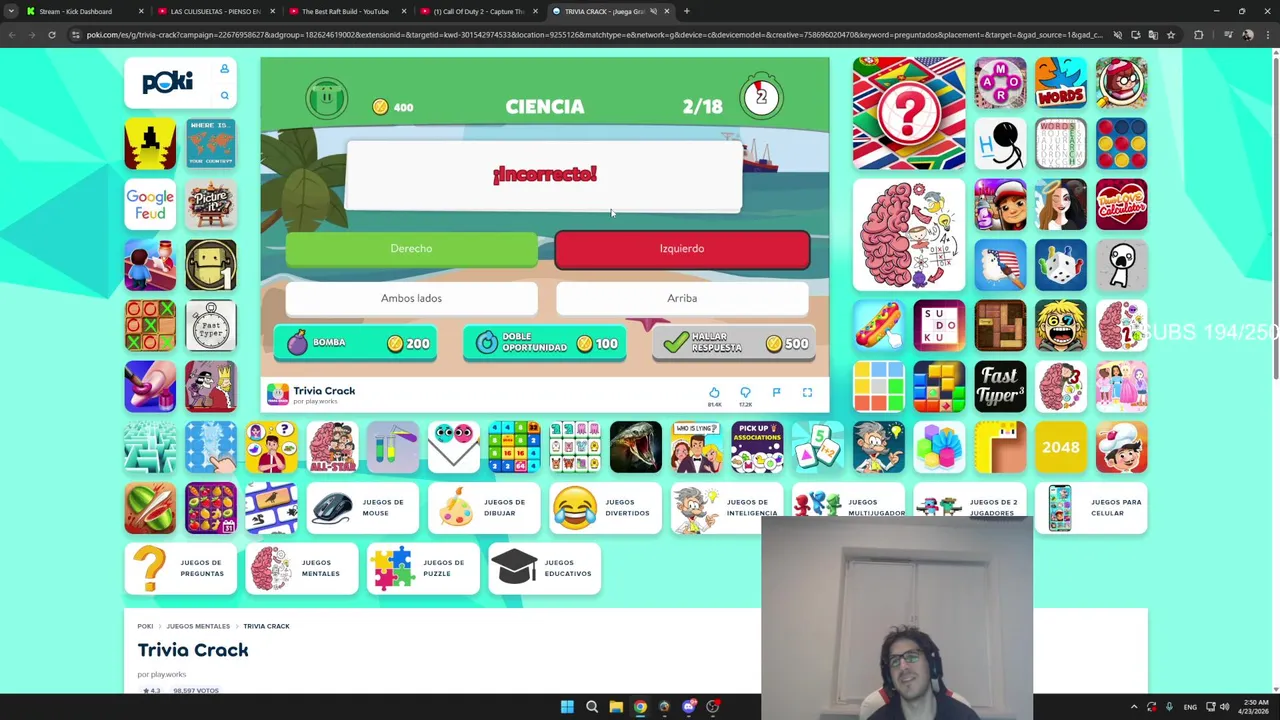Reload the page
Screen dimensions: 1280x720
tap(52, 35)
